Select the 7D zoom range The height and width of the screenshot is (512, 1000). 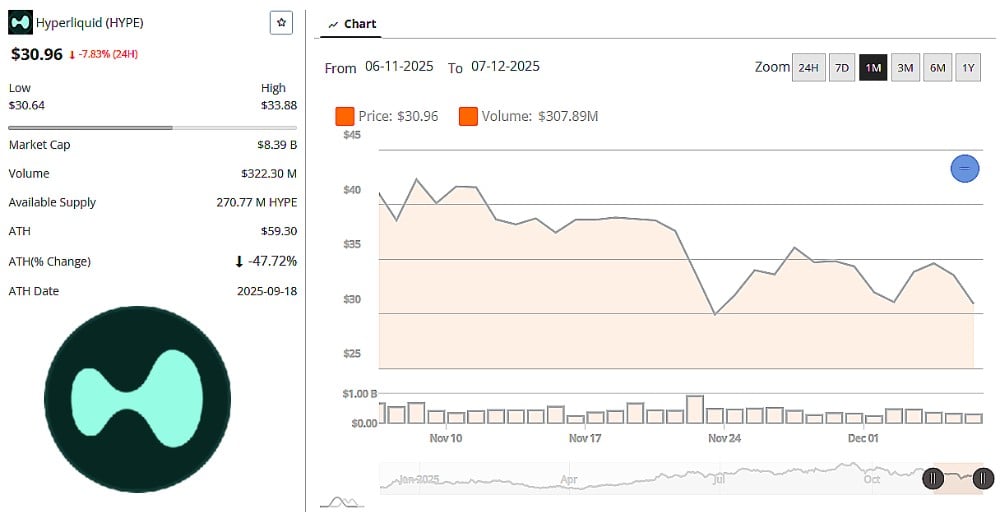tap(842, 68)
